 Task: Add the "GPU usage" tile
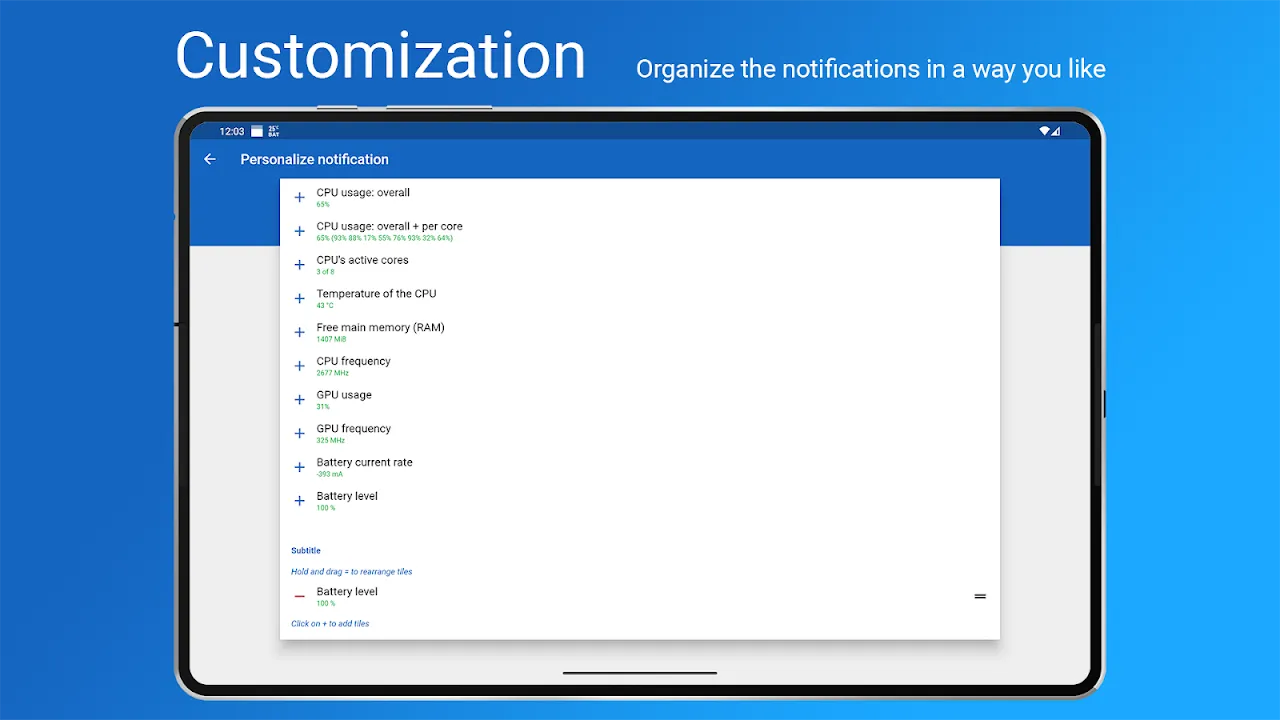299,399
